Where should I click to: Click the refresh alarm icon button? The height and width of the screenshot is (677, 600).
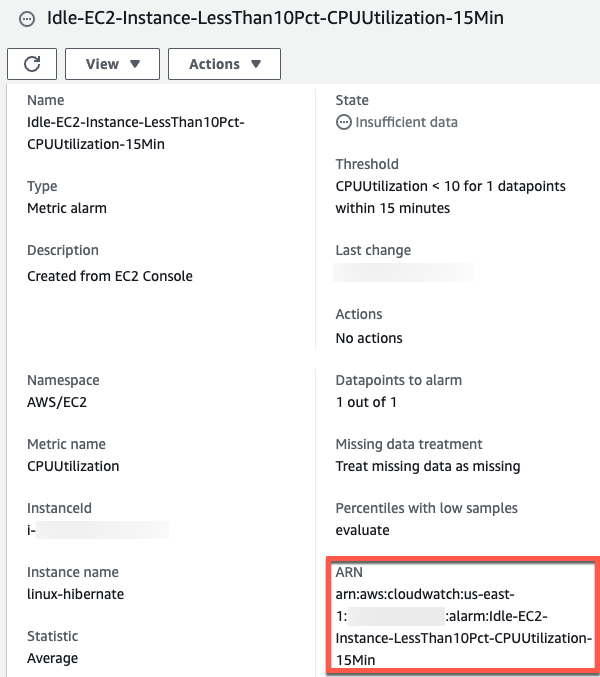(32, 64)
